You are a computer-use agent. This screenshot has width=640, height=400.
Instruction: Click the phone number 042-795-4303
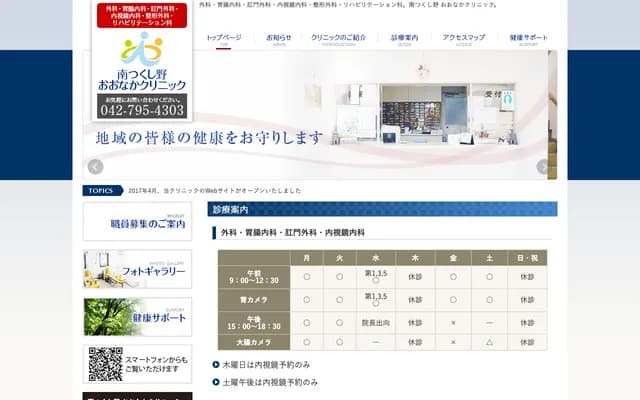click(141, 111)
